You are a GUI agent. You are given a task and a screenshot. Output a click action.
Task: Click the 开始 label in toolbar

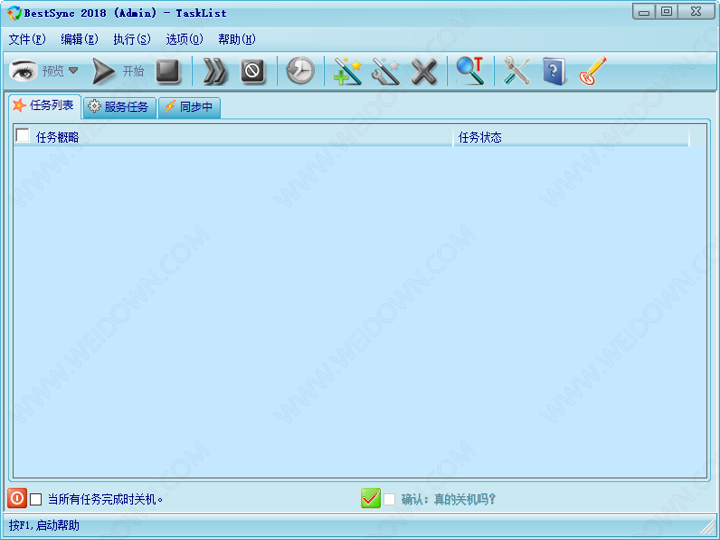click(133, 71)
